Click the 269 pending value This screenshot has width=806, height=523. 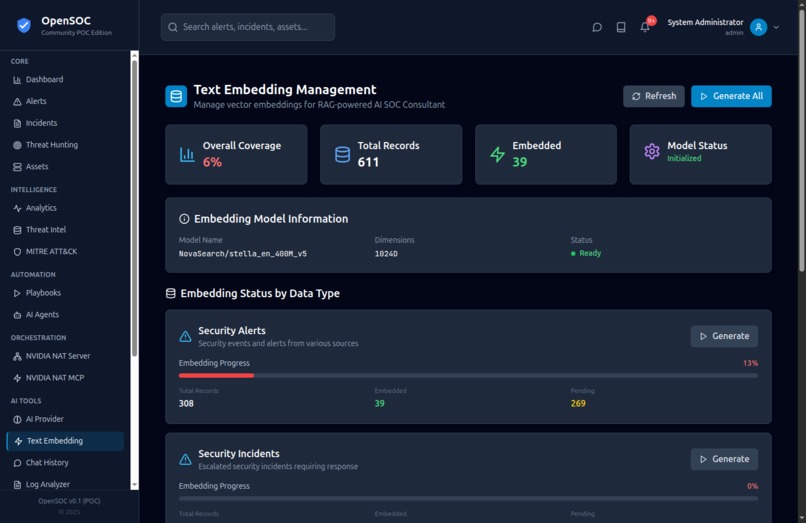pyautogui.click(x=578, y=404)
